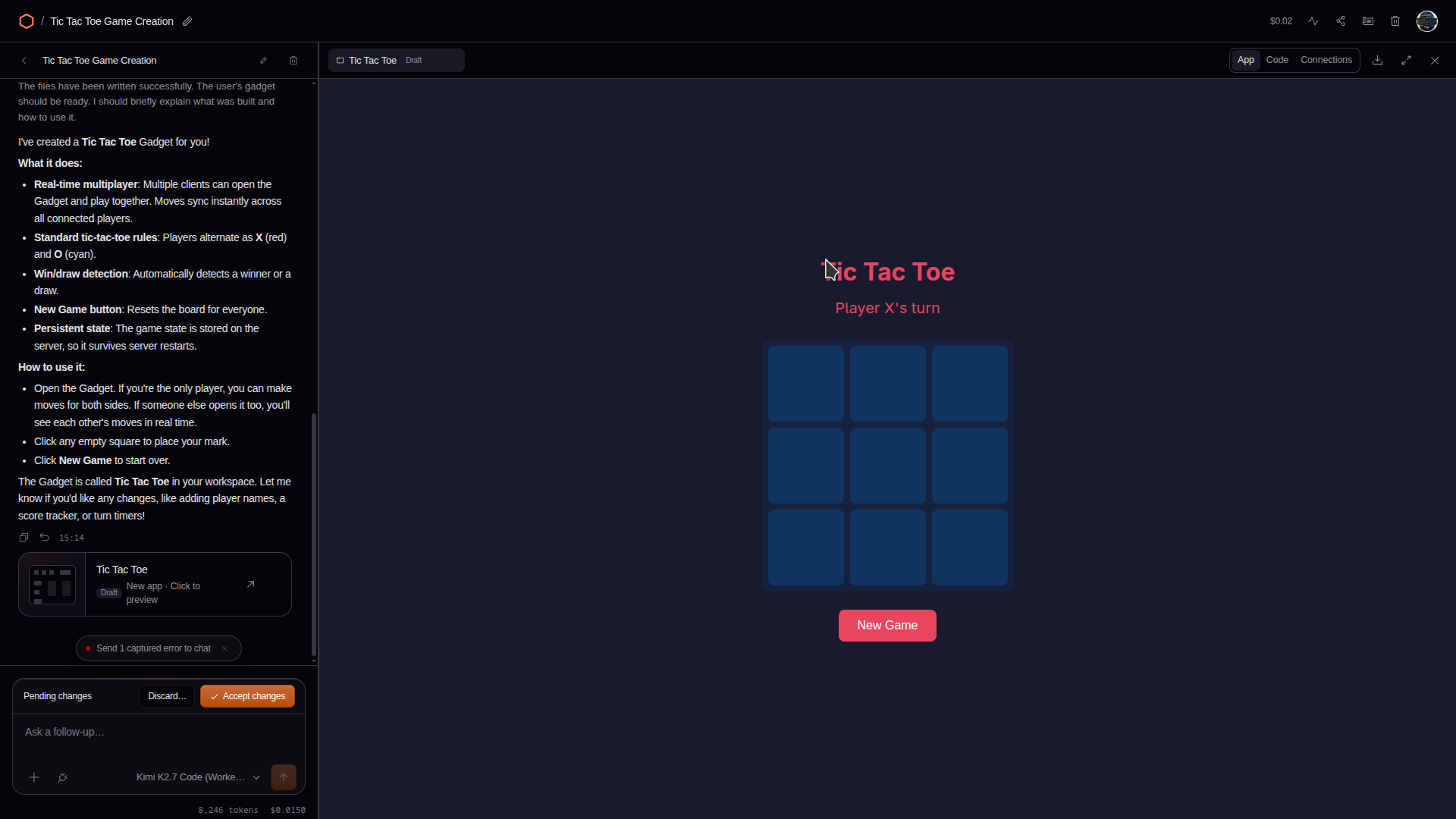The height and width of the screenshot is (819, 1456).
Task: Mark the bottom-middle board square
Action: (887, 548)
